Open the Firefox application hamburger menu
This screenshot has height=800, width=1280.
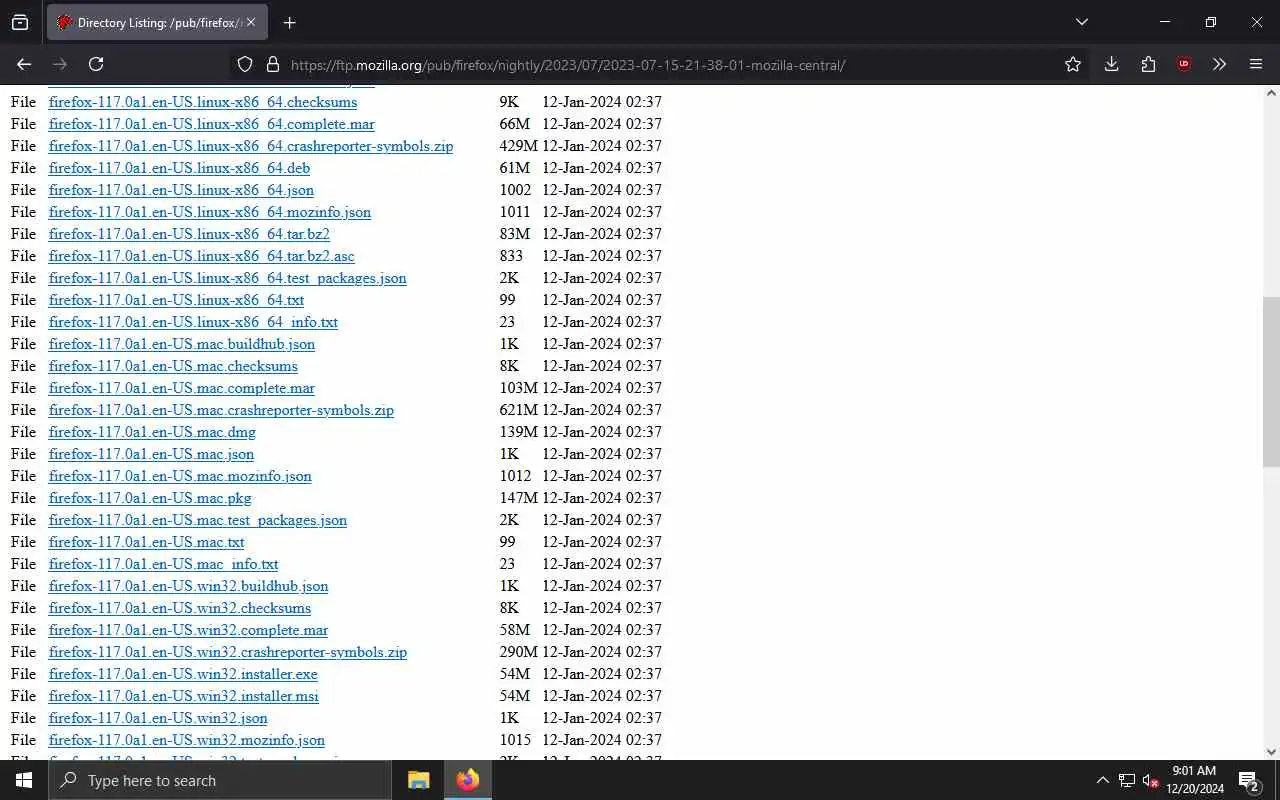(1256, 64)
